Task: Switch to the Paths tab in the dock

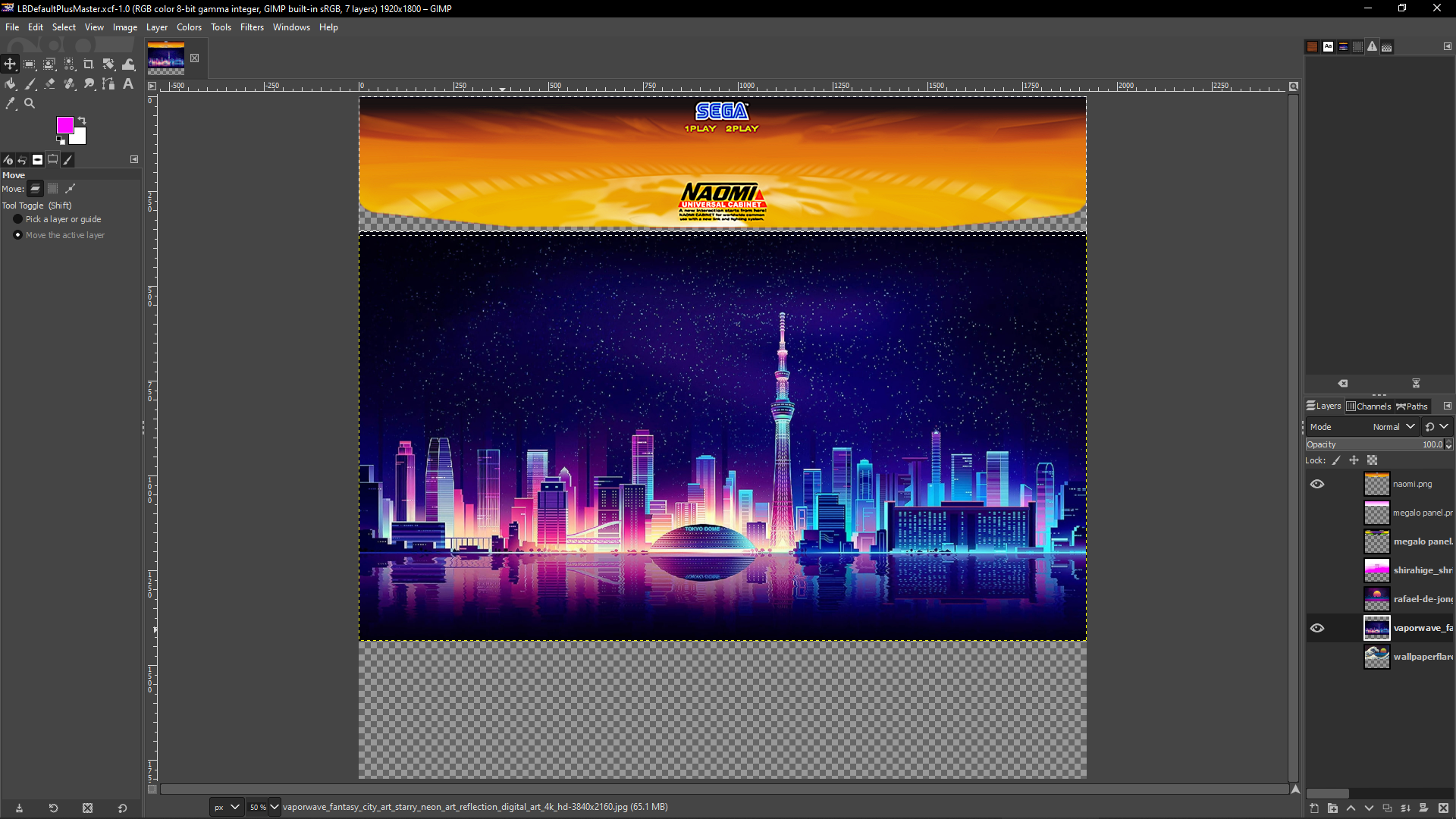Action: click(x=1412, y=406)
